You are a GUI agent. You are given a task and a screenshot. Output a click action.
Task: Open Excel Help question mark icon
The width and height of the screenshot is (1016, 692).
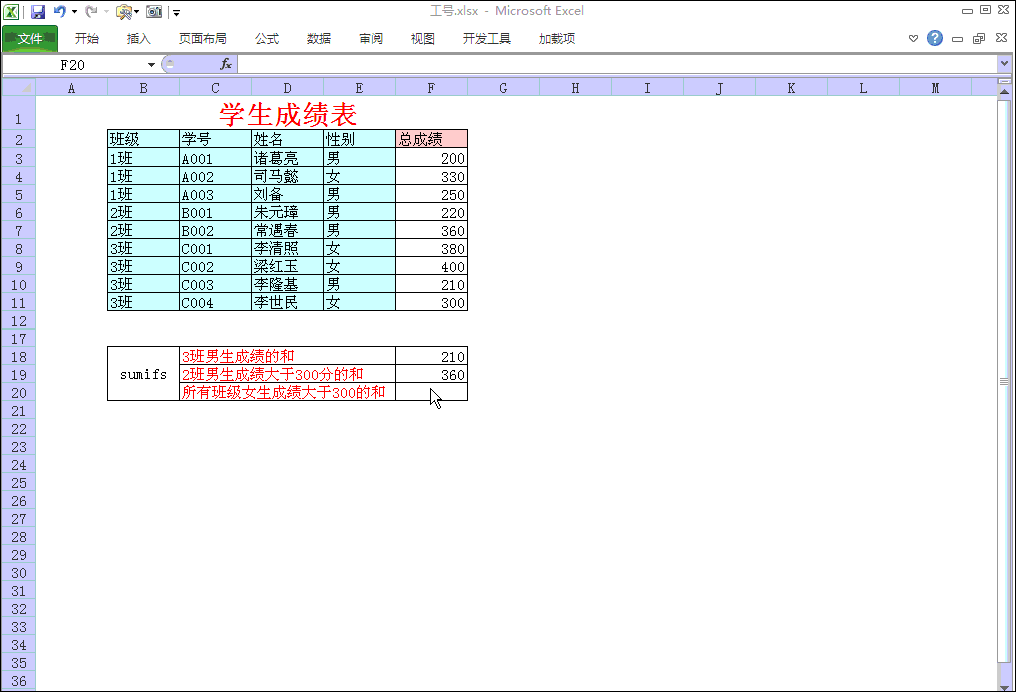coord(934,38)
